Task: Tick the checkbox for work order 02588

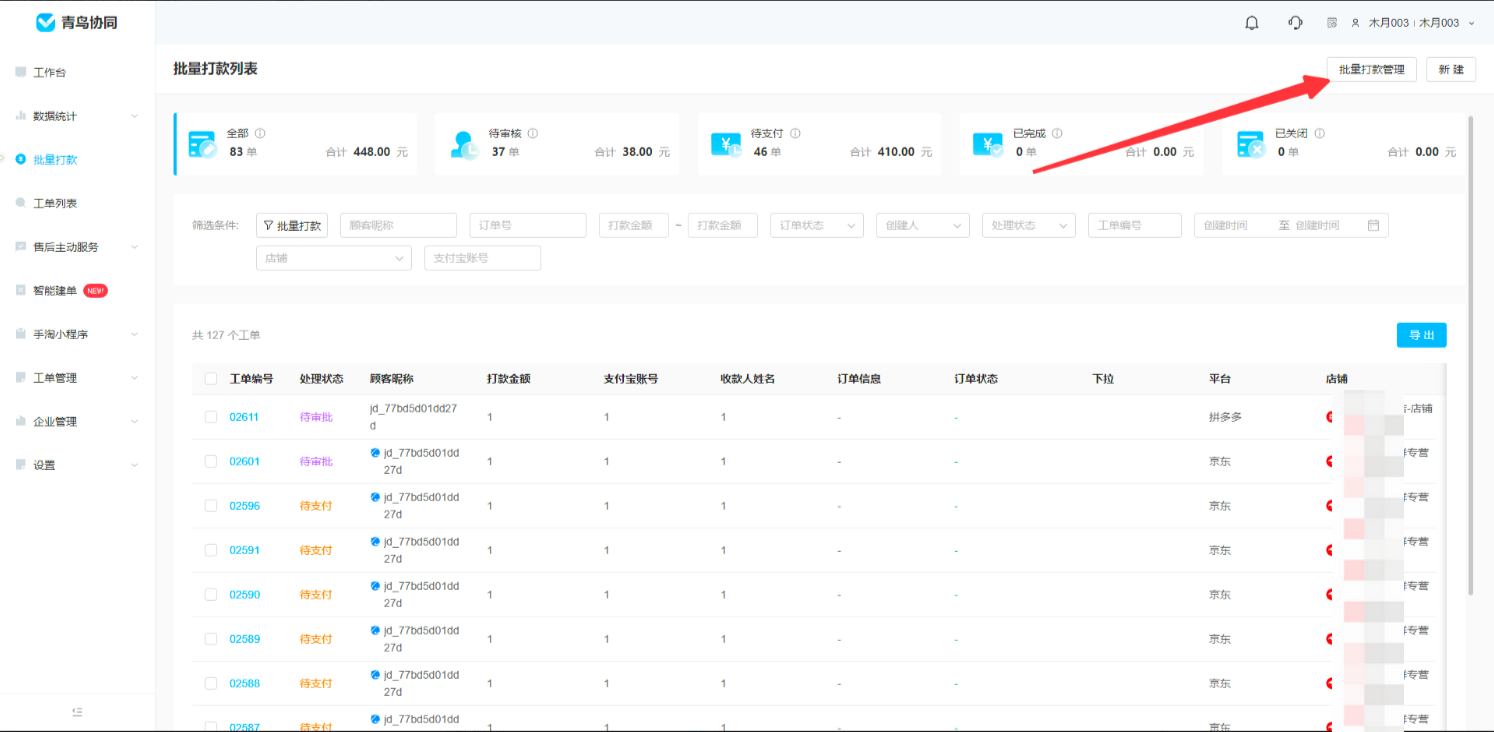Action: (211, 683)
